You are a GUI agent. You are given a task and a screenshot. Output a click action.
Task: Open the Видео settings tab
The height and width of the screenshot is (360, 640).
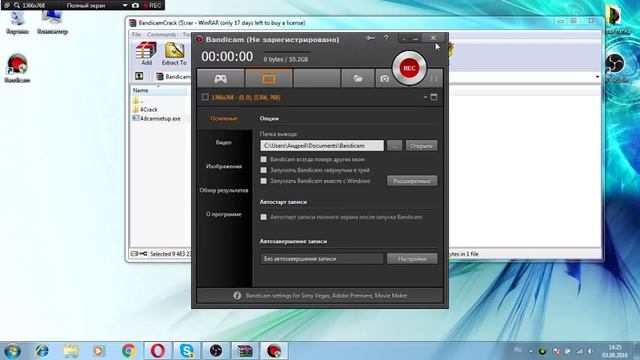point(224,142)
